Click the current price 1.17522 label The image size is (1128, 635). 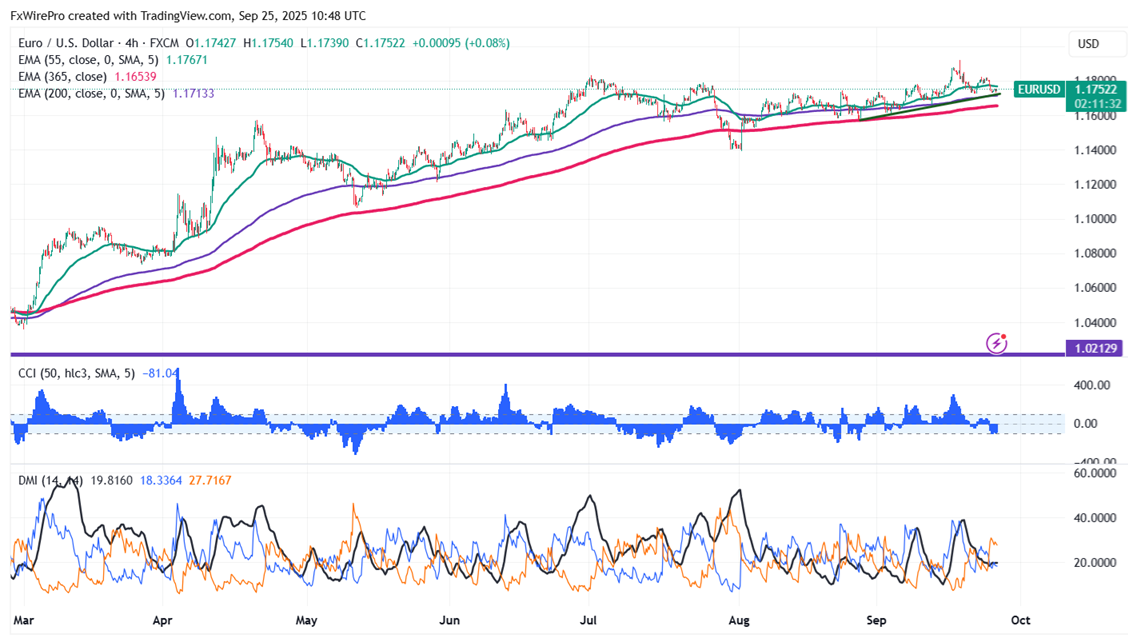(x=1096, y=89)
